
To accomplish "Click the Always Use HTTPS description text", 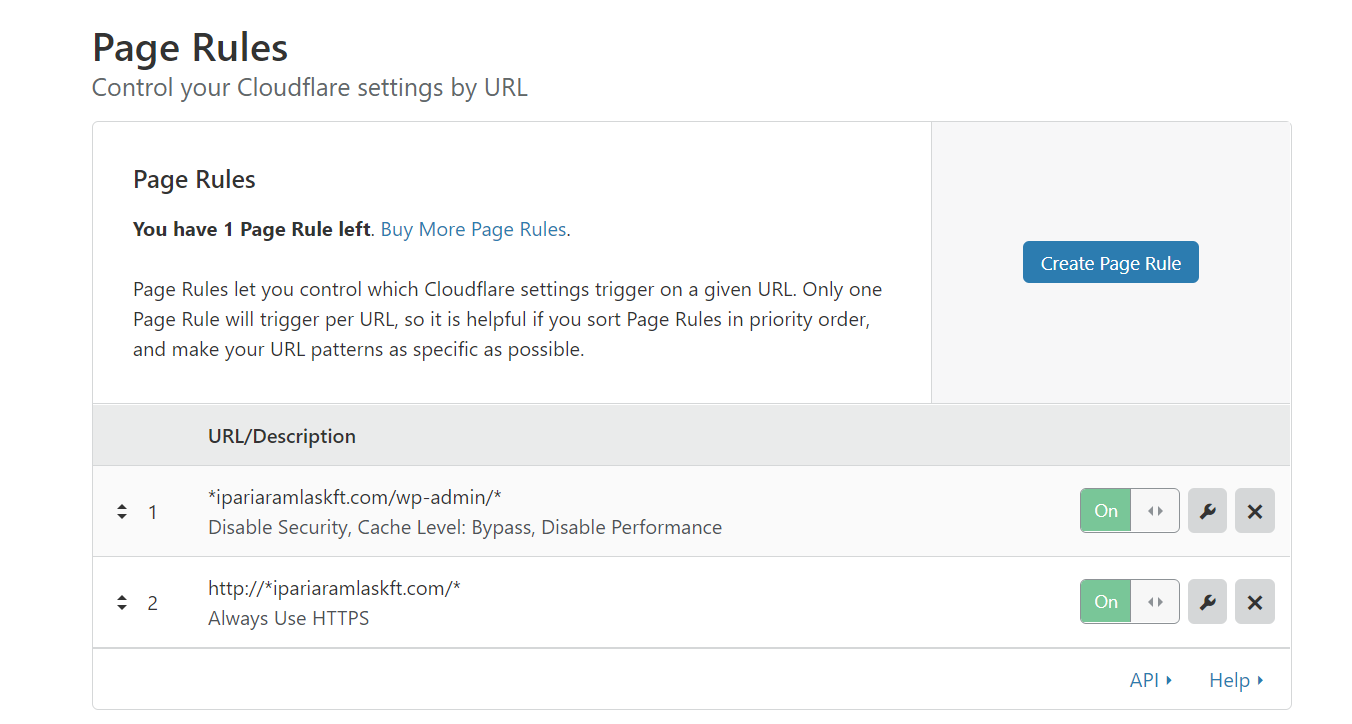I will click(x=288, y=618).
